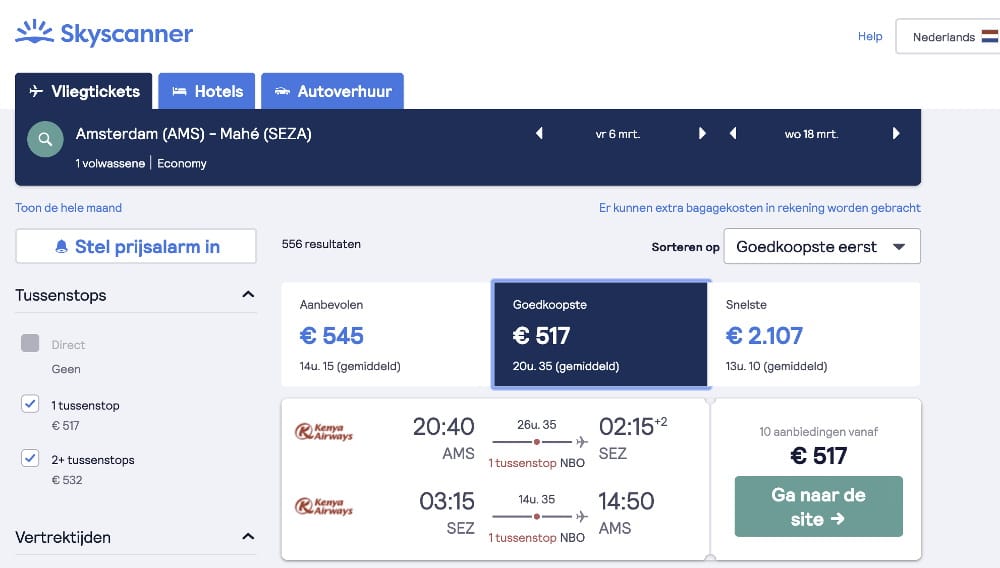Image resolution: width=1000 pixels, height=568 pixels.
Task: Click the Dutch flag icon
Action: (990, 36)
